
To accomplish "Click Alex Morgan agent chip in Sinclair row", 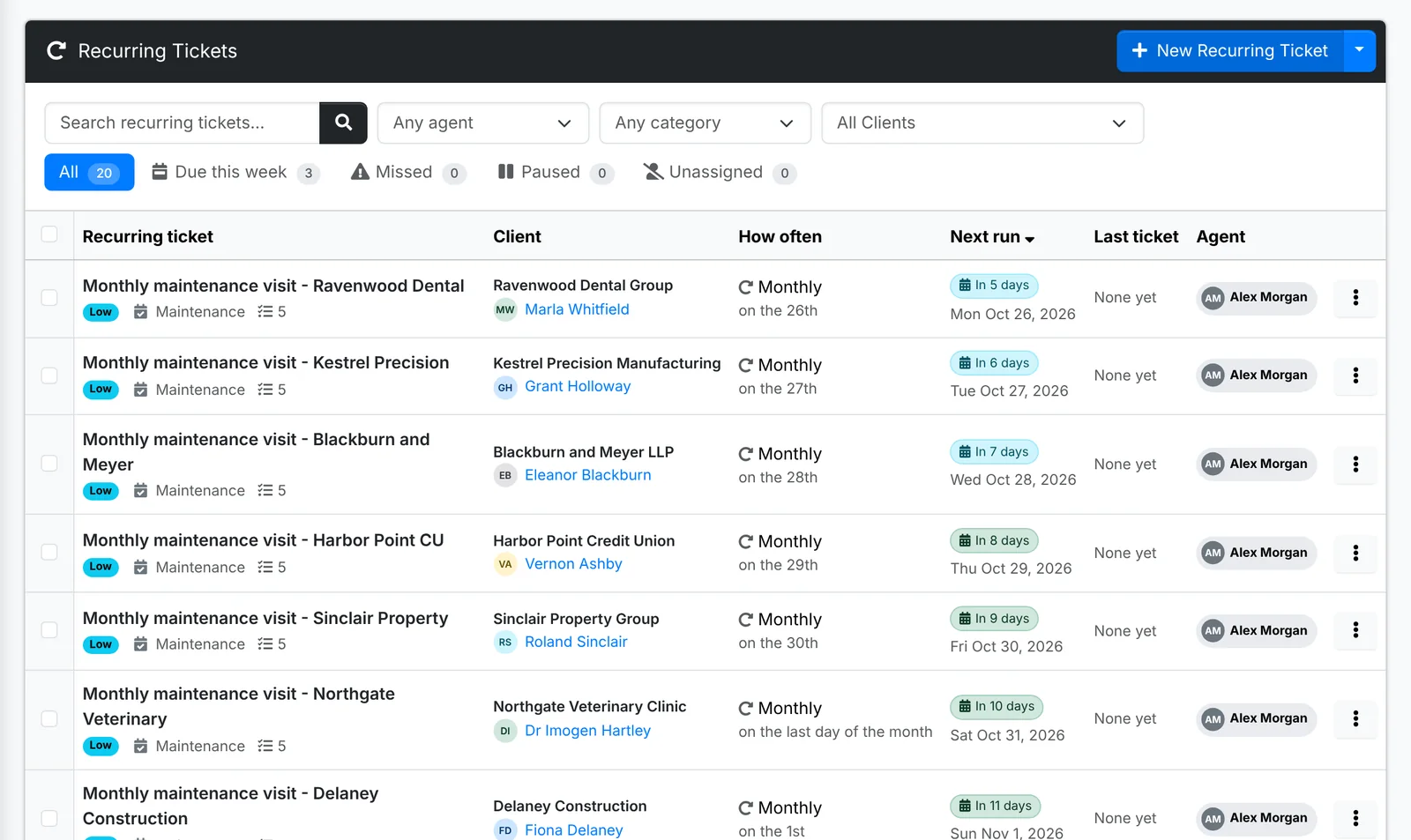I will coord(1257,630).
